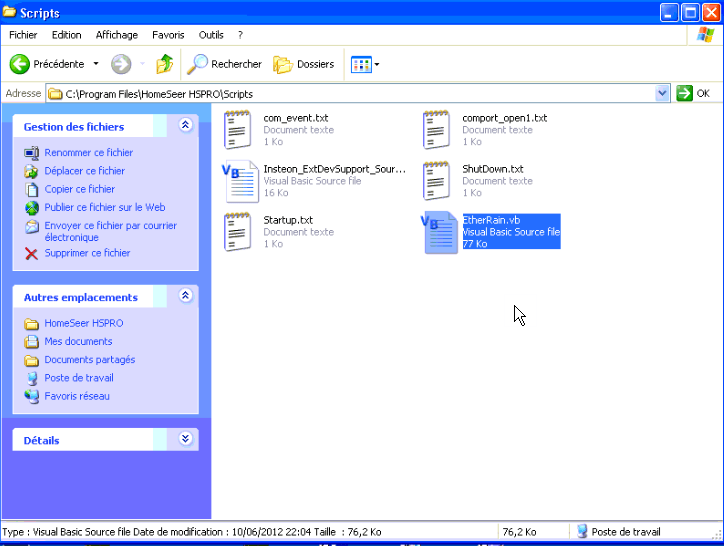The height and width of the screenshot is (546, 724).
Task: Click the Mes documents icon
Action: 31,341
